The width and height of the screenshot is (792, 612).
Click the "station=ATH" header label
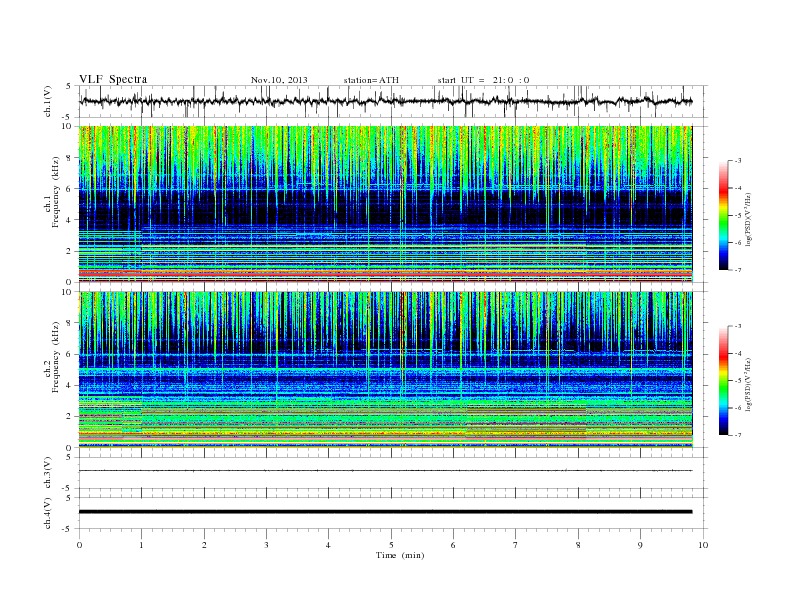tap(371, 80)
